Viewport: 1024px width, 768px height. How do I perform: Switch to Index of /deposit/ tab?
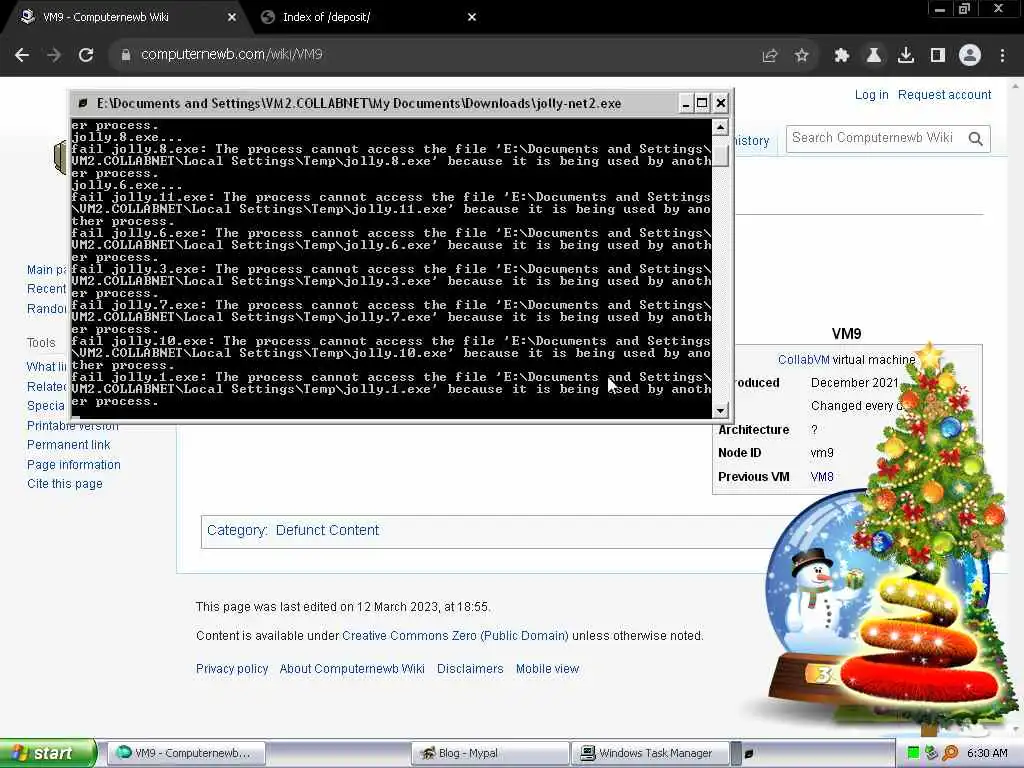[x=326, y=18]
